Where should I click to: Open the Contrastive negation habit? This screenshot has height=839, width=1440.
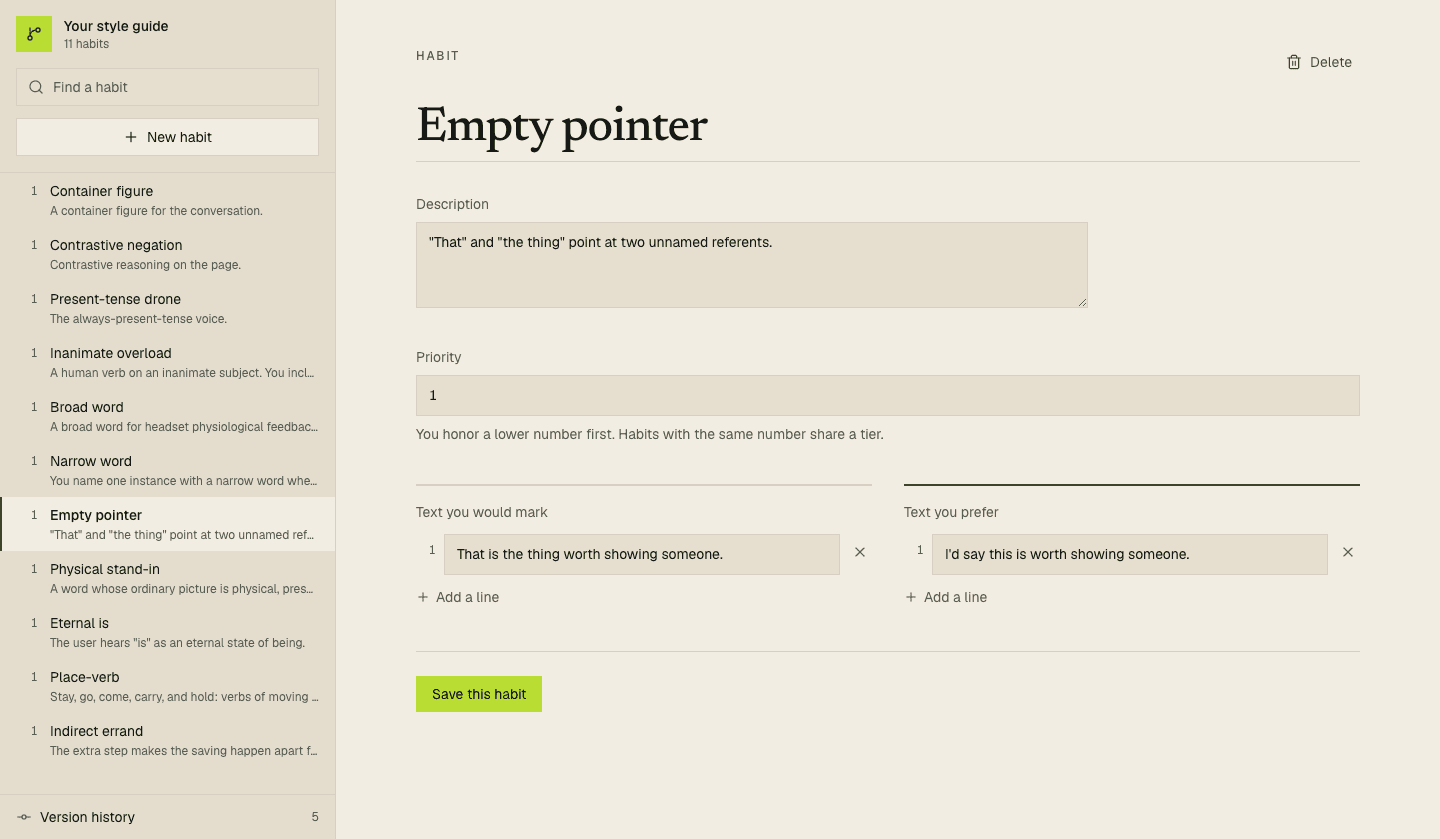pyautogui.click(x=167, y=254)
